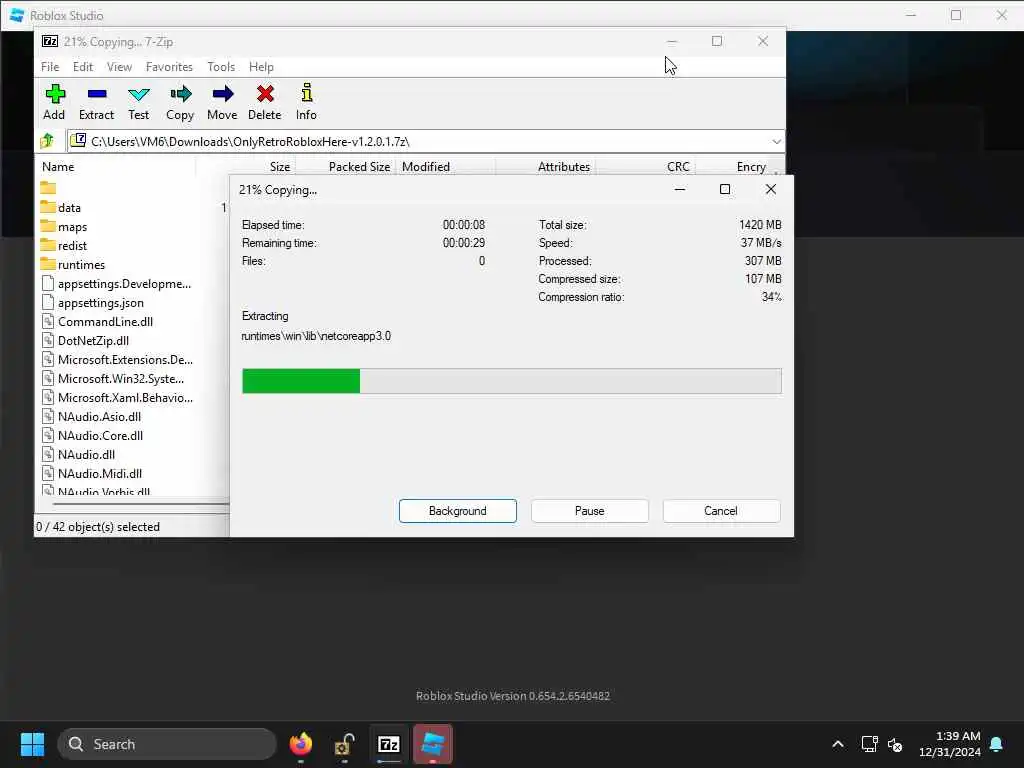Click the Cancel button
Viewport: 1024px width, 768px height.
(721, 511)
